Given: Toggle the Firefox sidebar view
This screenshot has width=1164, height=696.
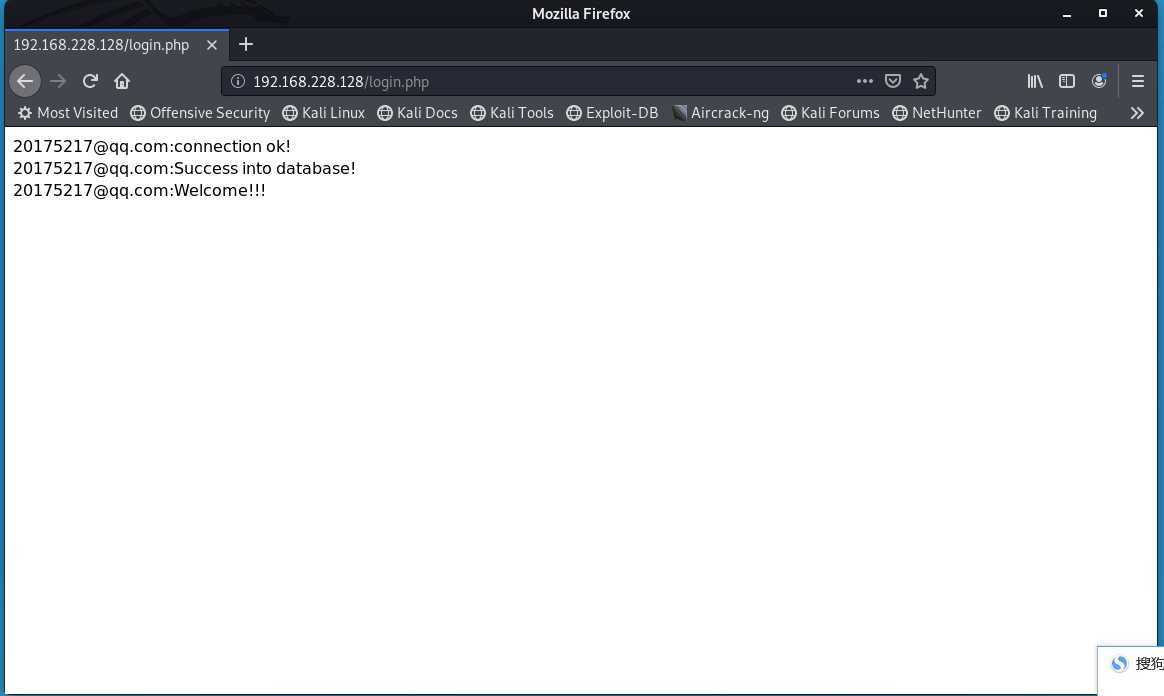Looking at the screenshot, I should pos(1067,82).
